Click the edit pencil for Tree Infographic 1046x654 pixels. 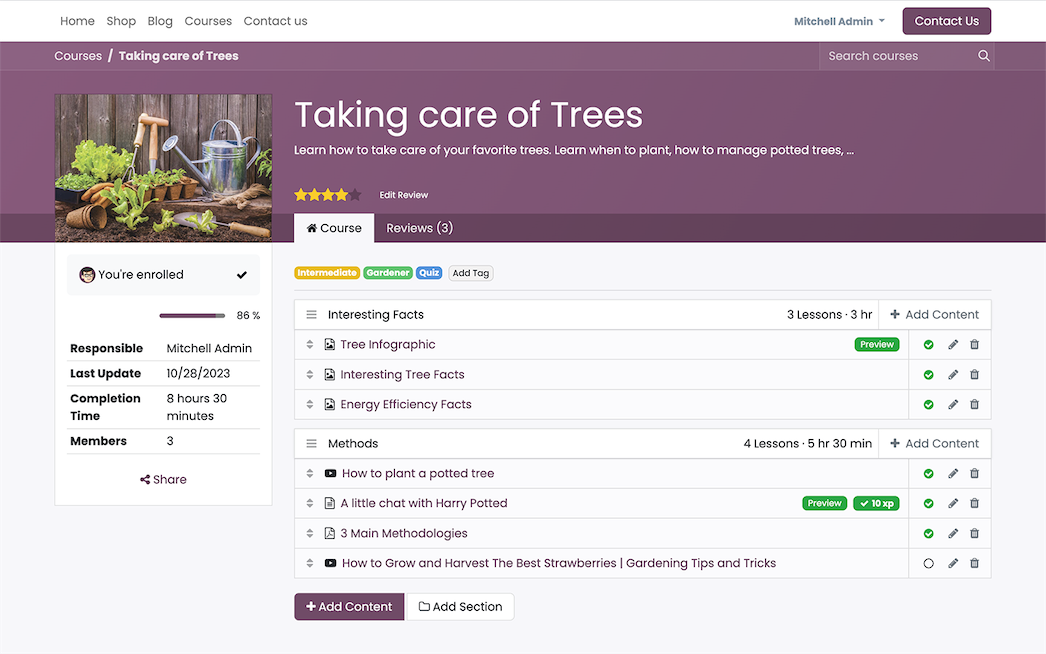point(951,344)
